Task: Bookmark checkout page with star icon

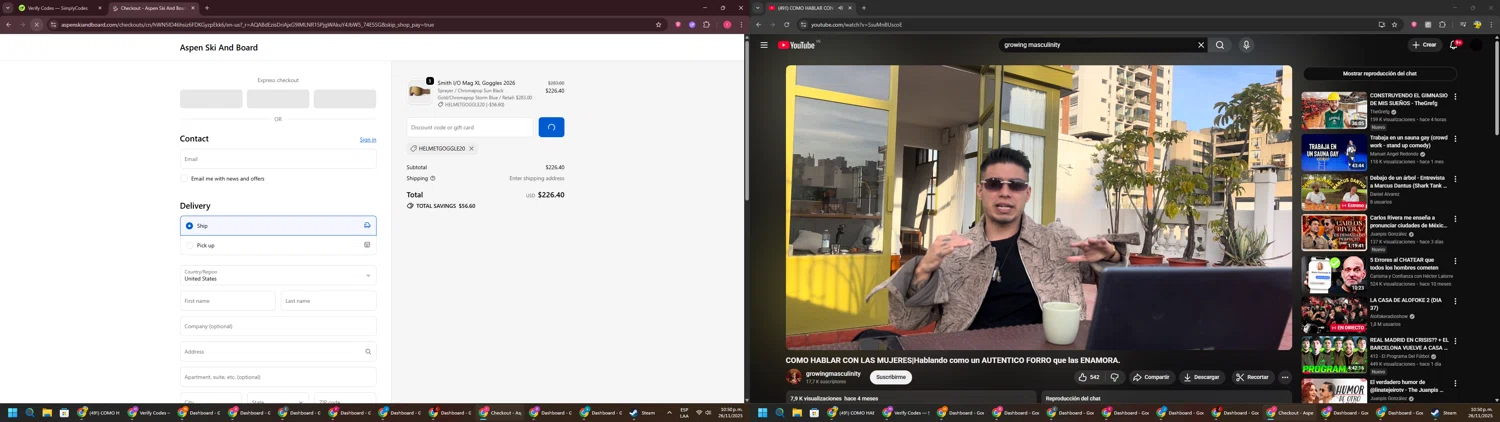Action: [658, 25]
